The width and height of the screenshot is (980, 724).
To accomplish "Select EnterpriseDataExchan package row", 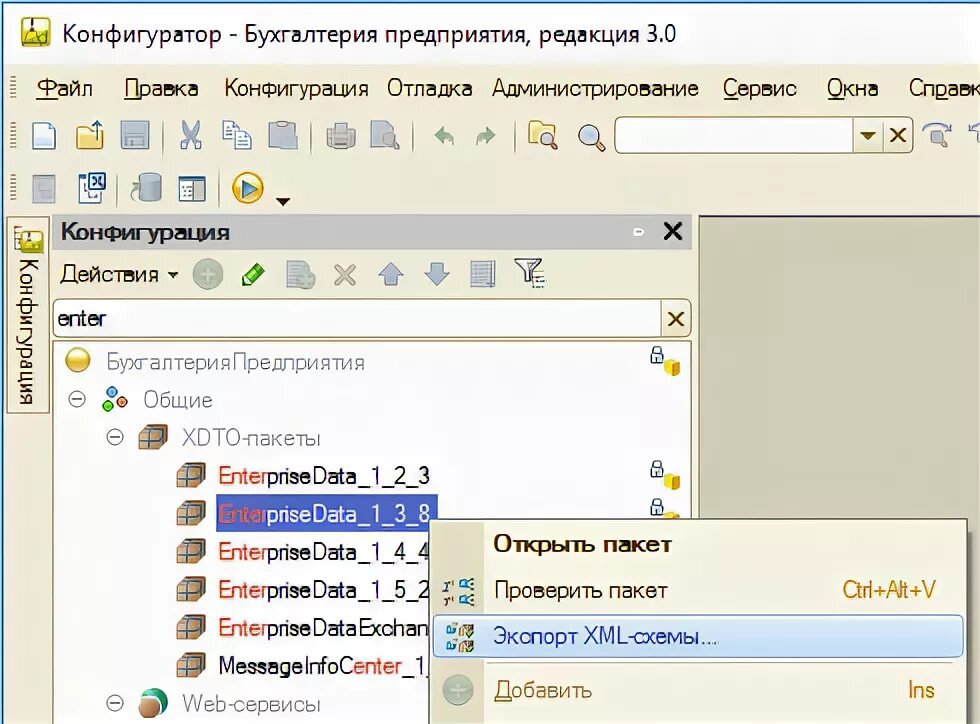I will (x=323, y=628).
